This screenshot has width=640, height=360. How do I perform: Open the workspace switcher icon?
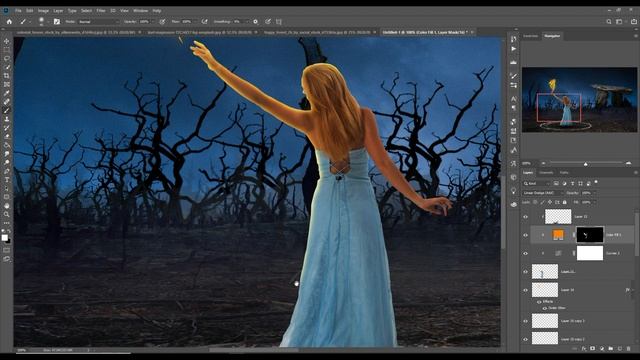point(619,22)
